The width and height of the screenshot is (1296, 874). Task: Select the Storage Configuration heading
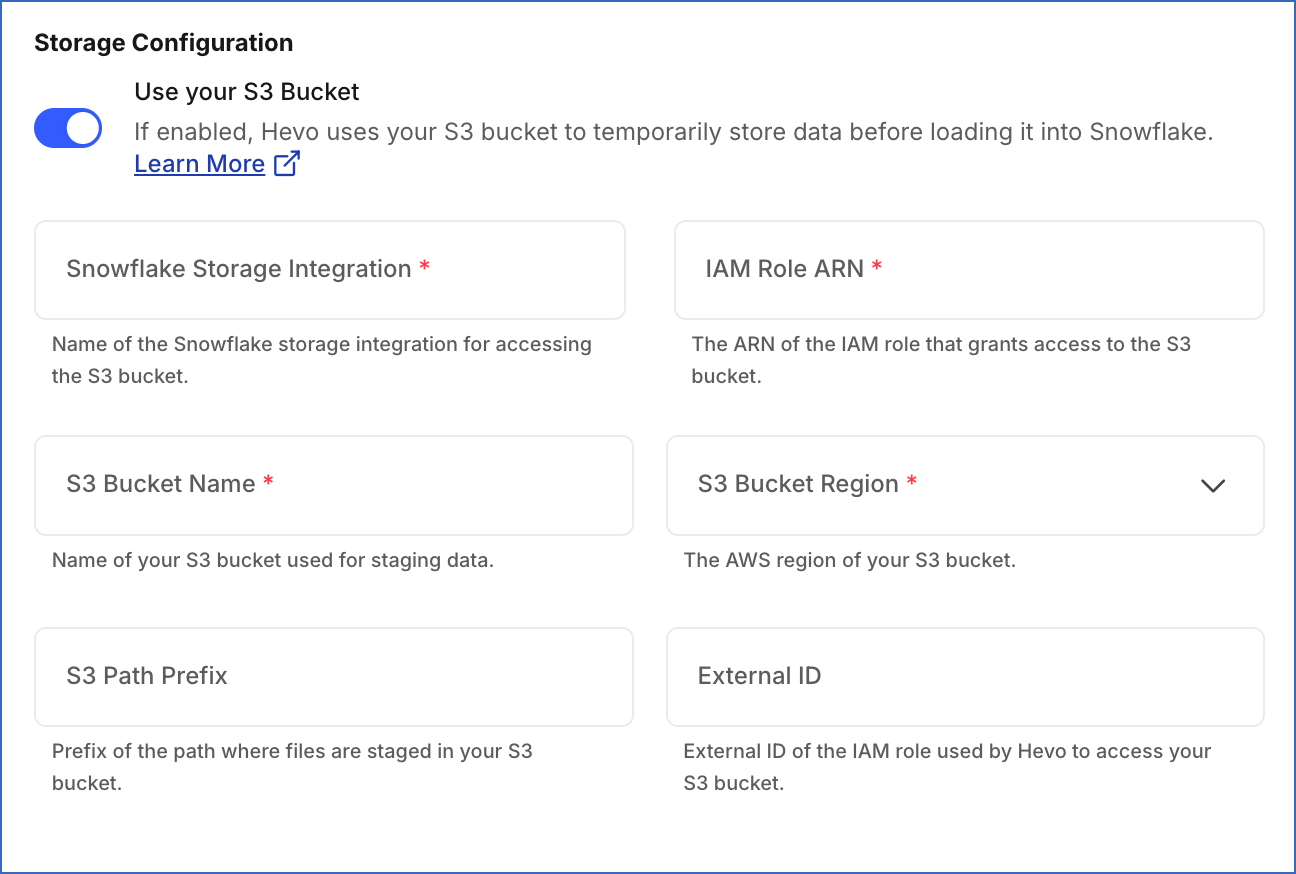pyautogui.click(x=163, y=42)
